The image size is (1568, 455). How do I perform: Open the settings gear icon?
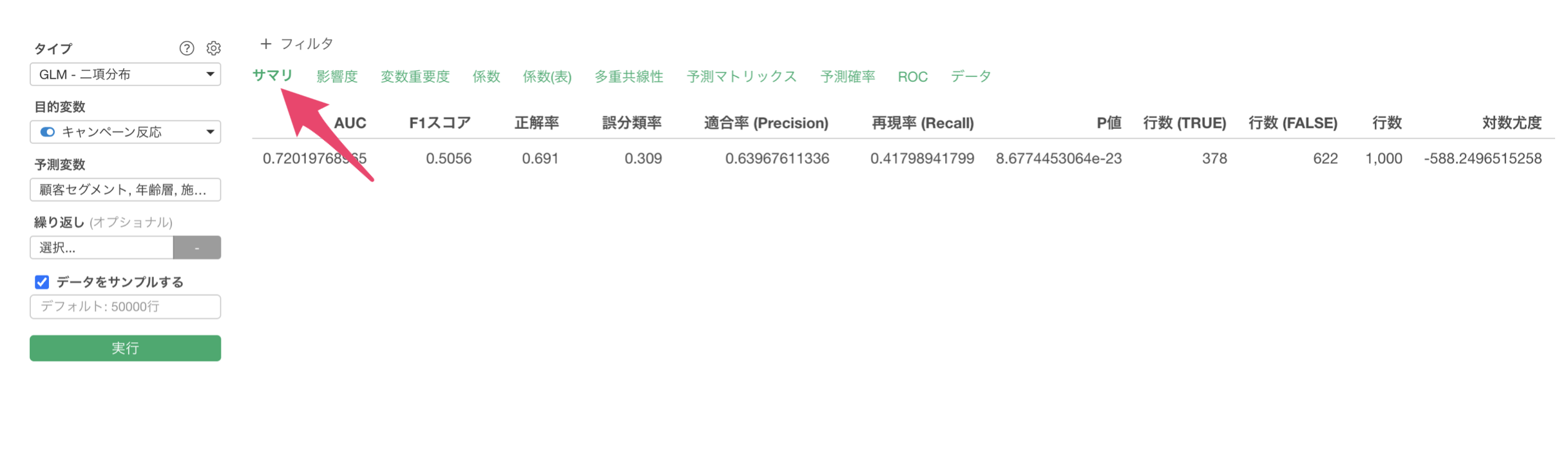click(213, 48)
